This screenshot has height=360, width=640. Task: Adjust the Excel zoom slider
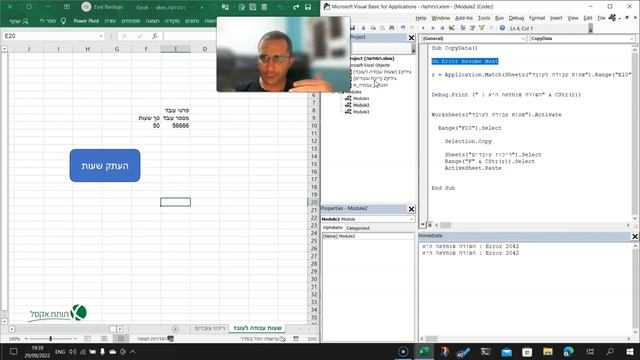[x=51, y=338]
